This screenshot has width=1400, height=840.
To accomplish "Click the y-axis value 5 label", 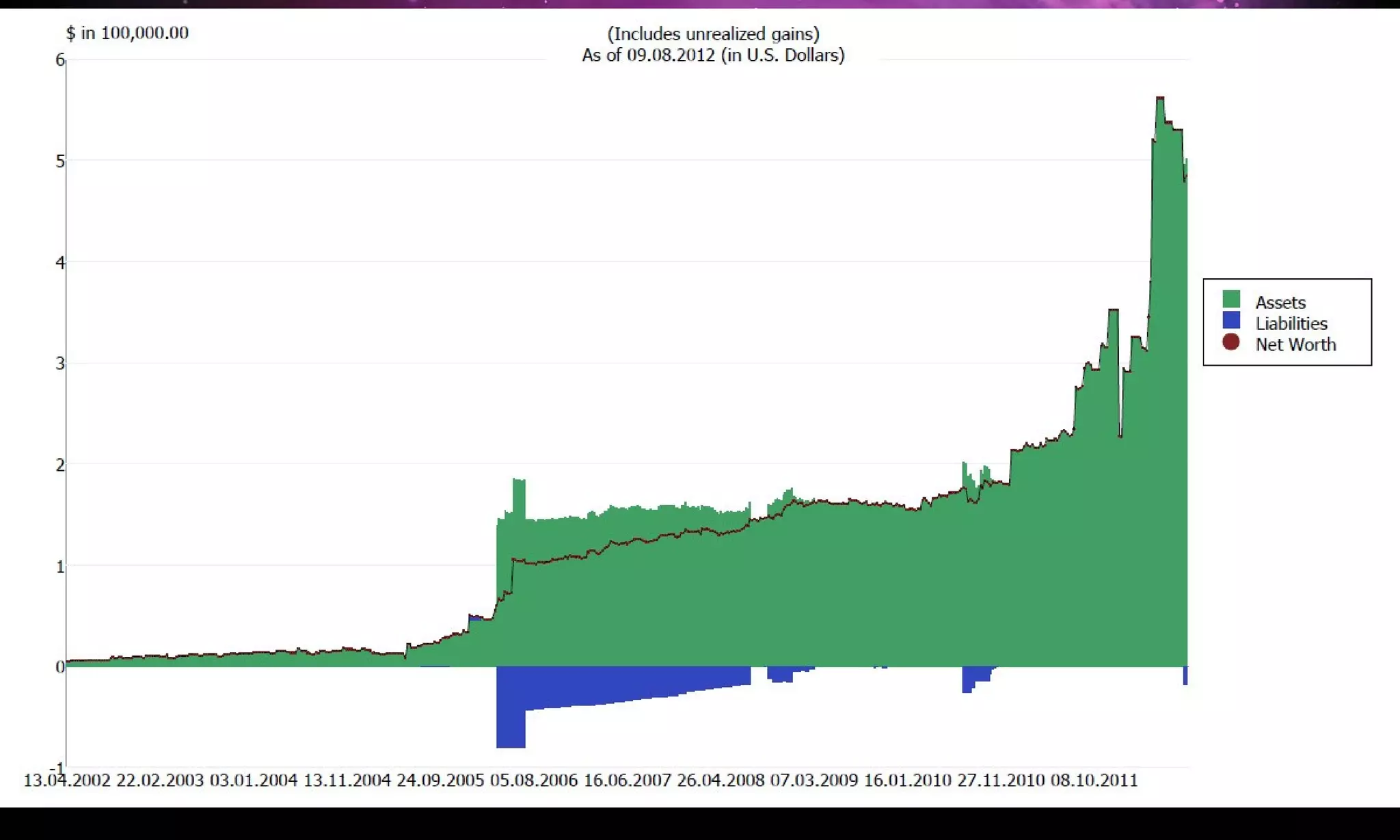I will (x=60, y=161).
